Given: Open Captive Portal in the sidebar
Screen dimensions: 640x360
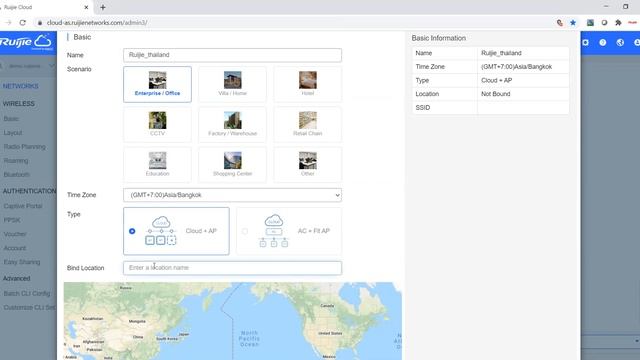Looking at the screenshot, I should point(23,206).
